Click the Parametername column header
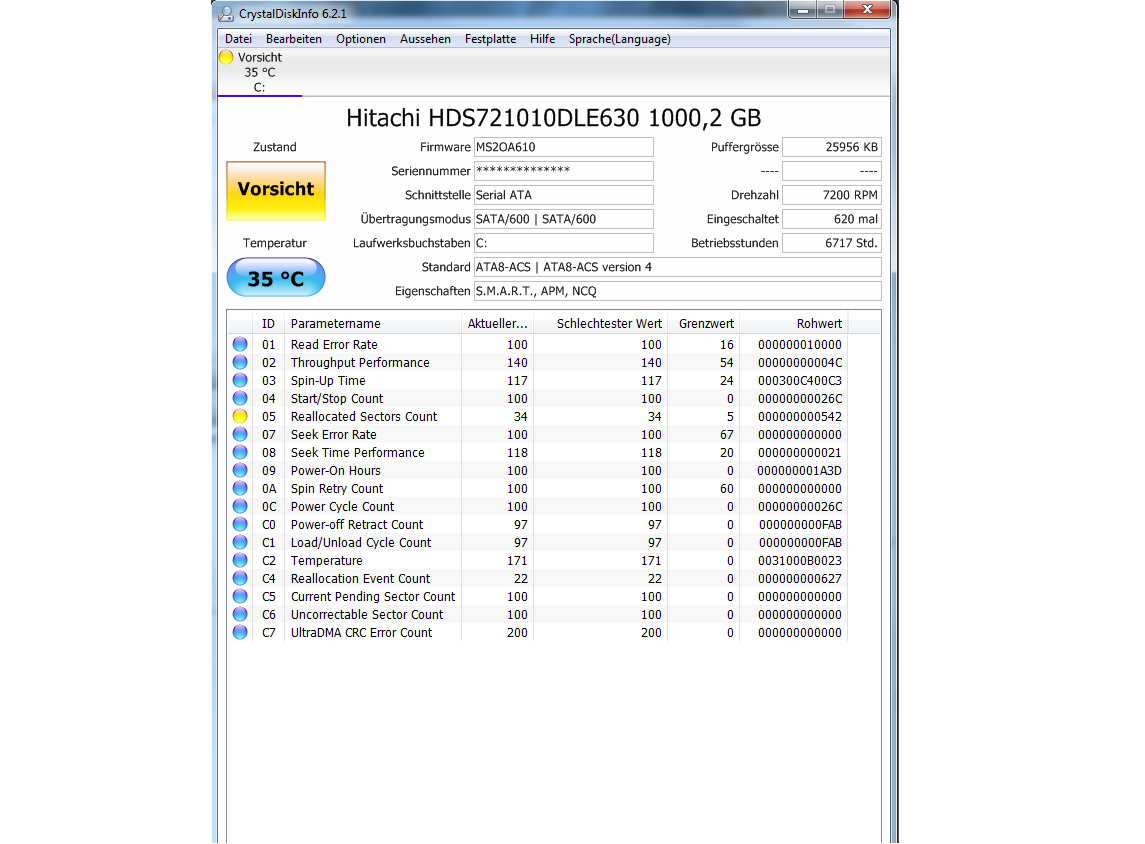The height and width of the screenshot is (844, 1145). 372,323
